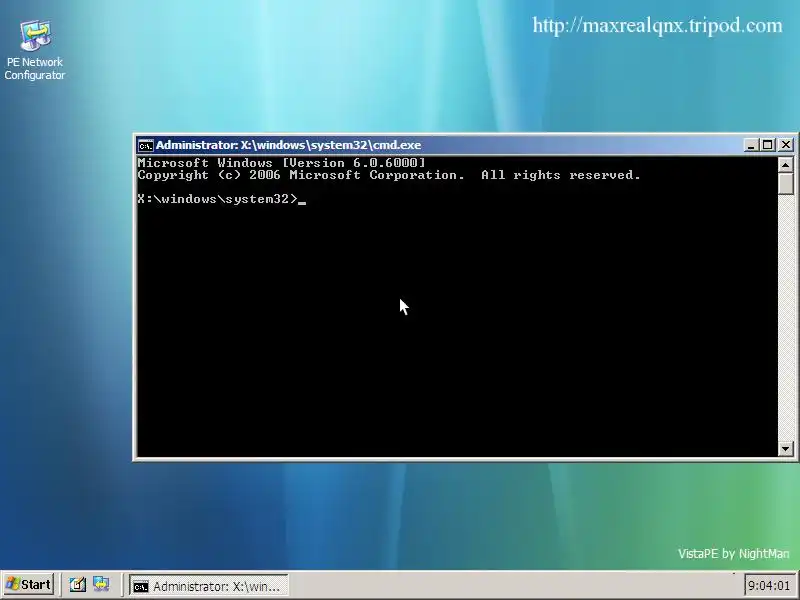This screenshot has width=800, height=600.
Task: Click the Copyright 2006 Microsoft Corporation line
Action: point(389,175)
